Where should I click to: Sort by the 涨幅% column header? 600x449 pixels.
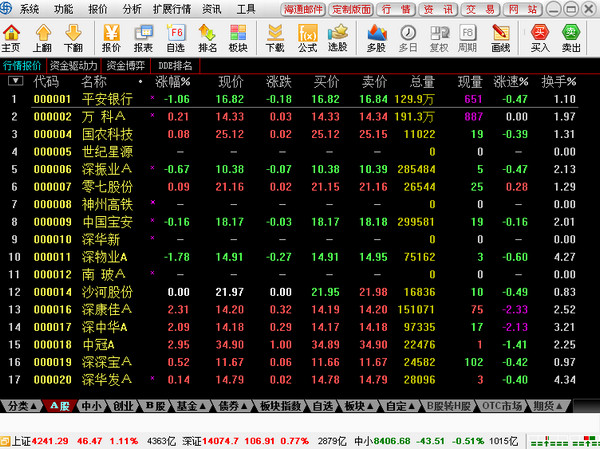pyautogui.click(x=172, y=82)
